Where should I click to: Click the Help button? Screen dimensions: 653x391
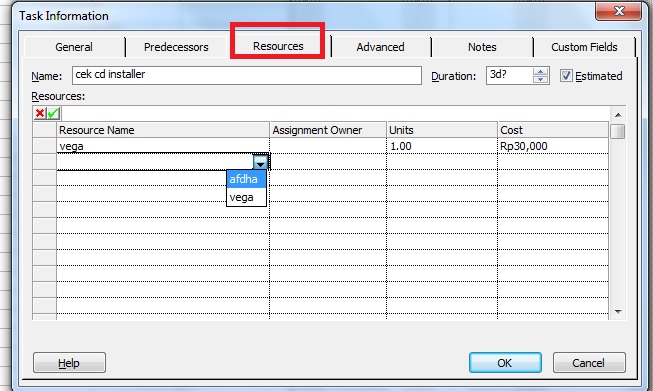pos(69,363)
